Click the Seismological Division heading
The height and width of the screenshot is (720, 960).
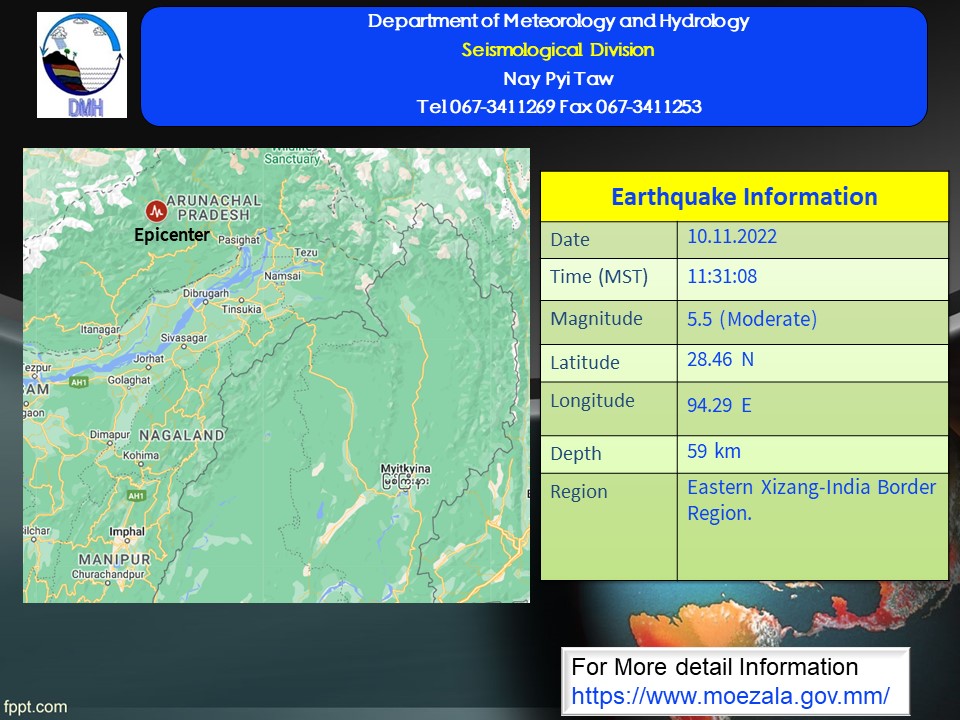pos(557,50)
